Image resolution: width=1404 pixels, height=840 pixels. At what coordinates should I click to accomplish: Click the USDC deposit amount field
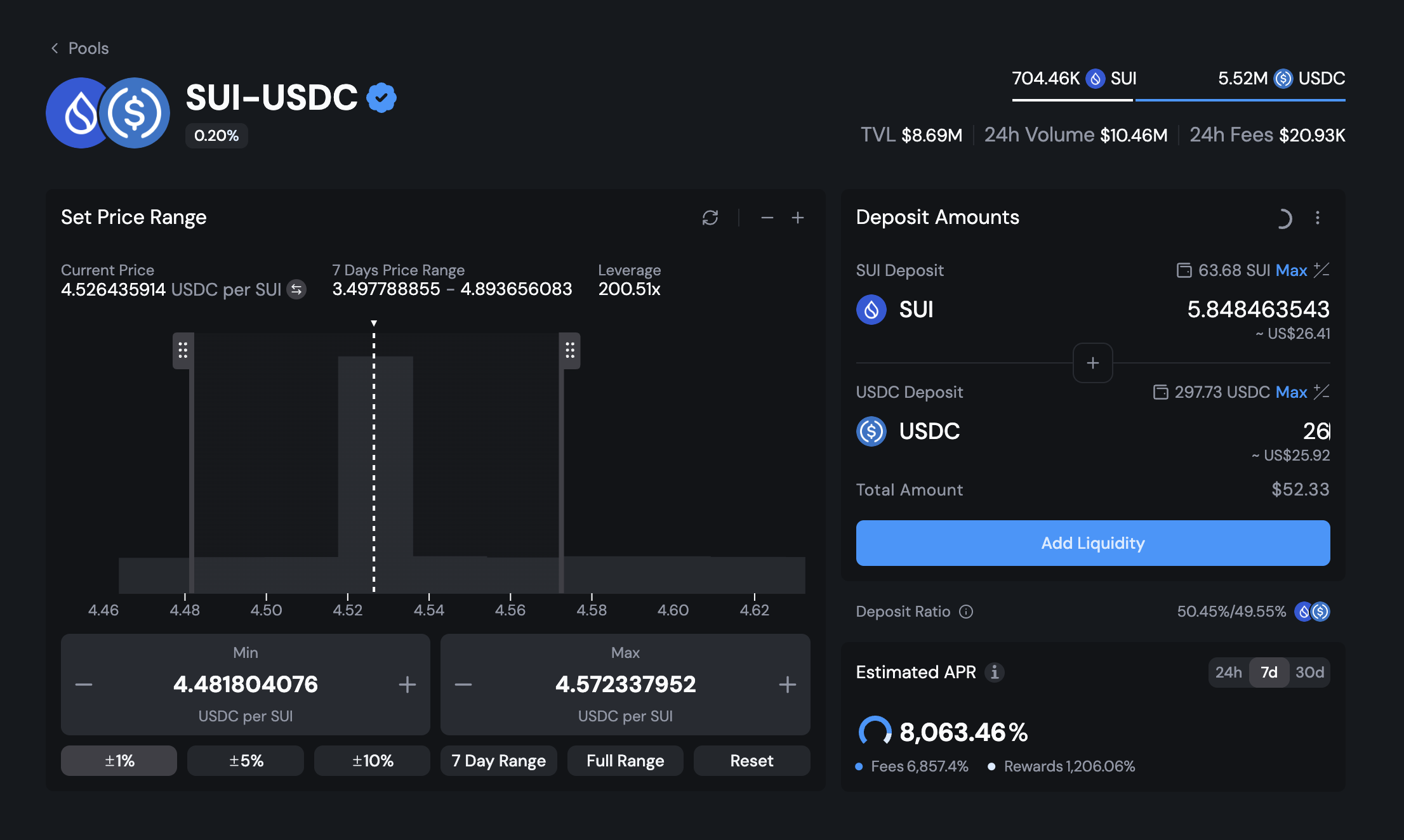click(x=1295, y=431)
